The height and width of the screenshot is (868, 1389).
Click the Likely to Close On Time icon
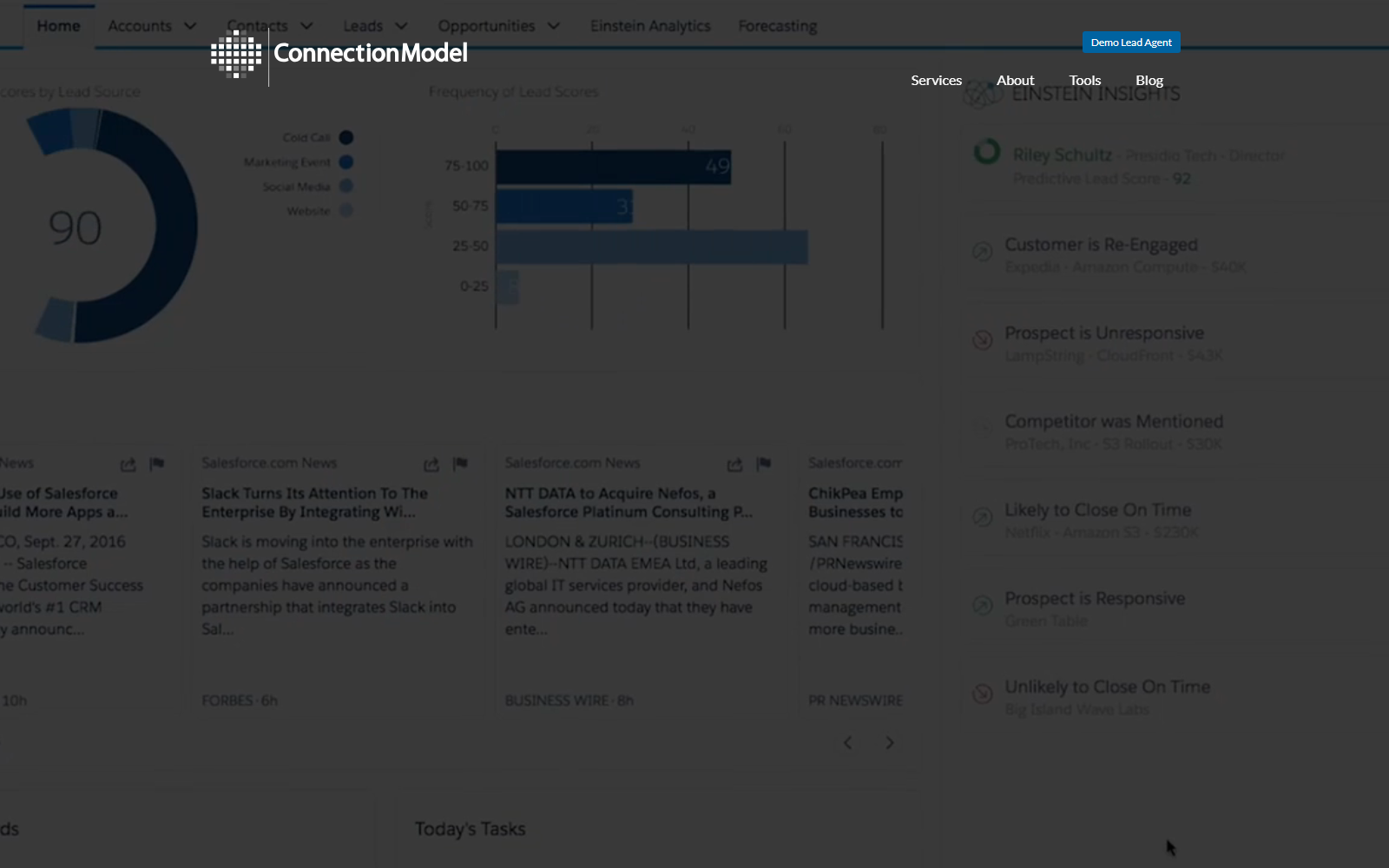[982, 517]
